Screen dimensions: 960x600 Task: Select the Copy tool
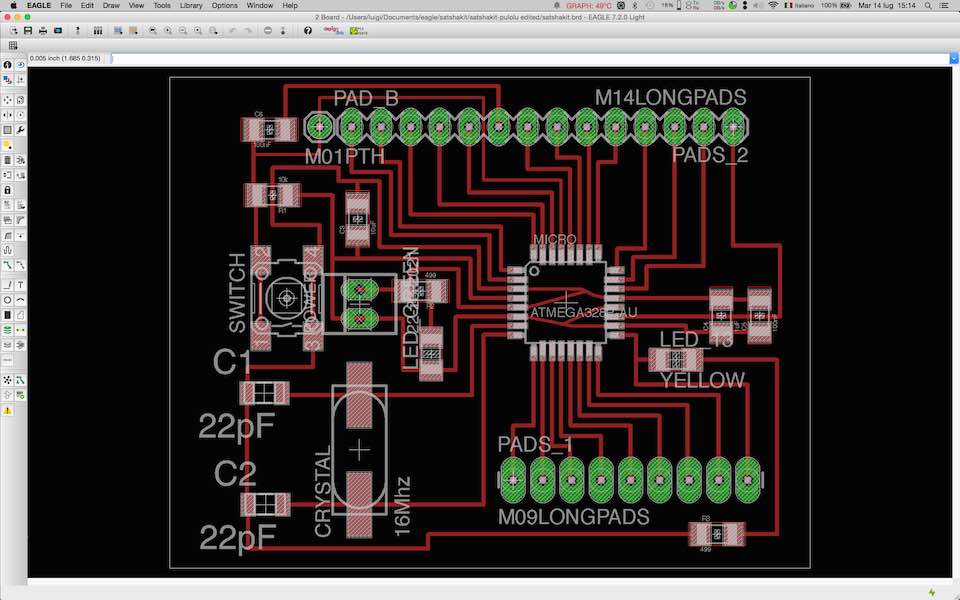pyautogui.click(x=20, y=99)
